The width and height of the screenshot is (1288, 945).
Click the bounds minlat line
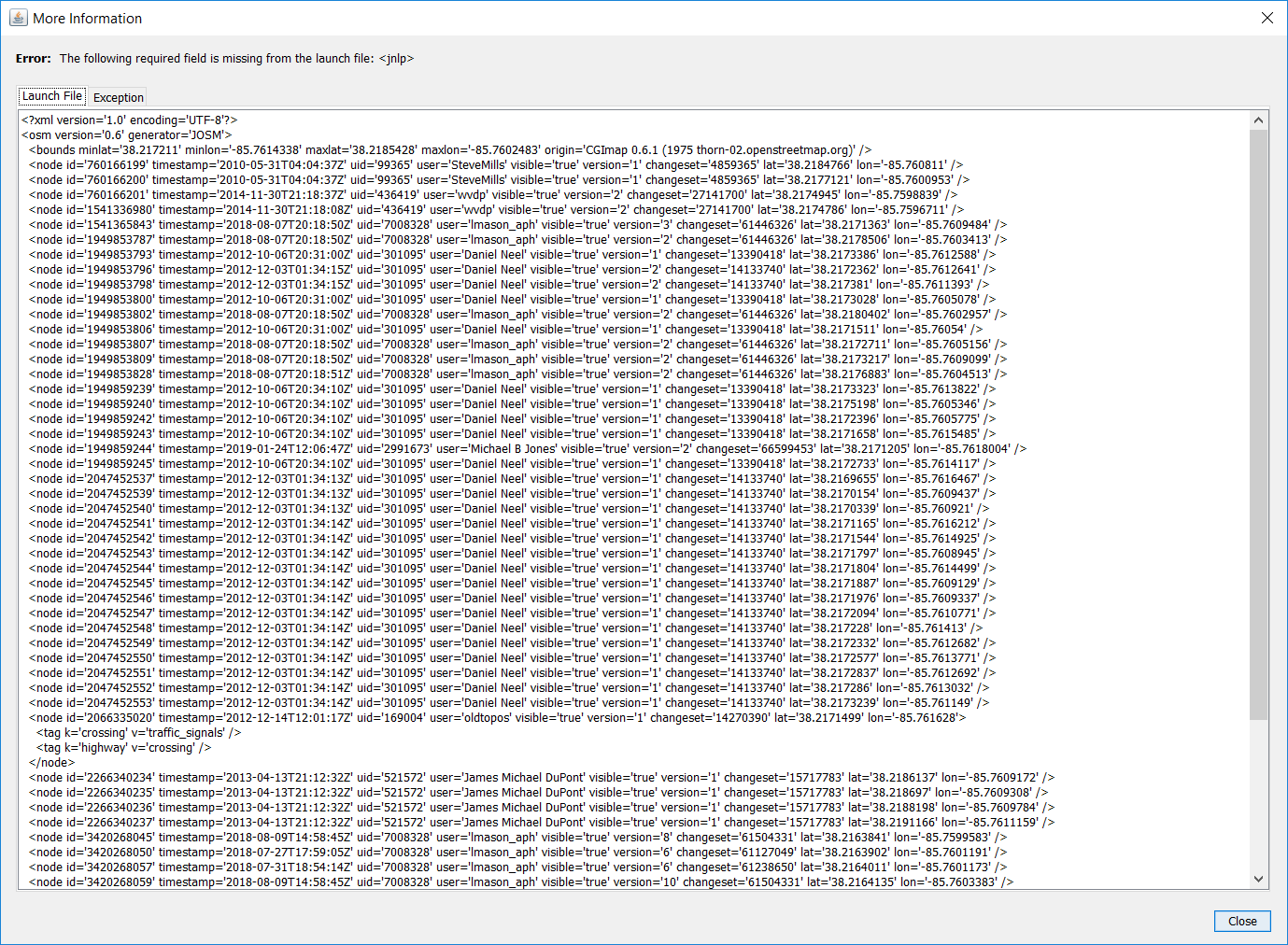[448, 150]
